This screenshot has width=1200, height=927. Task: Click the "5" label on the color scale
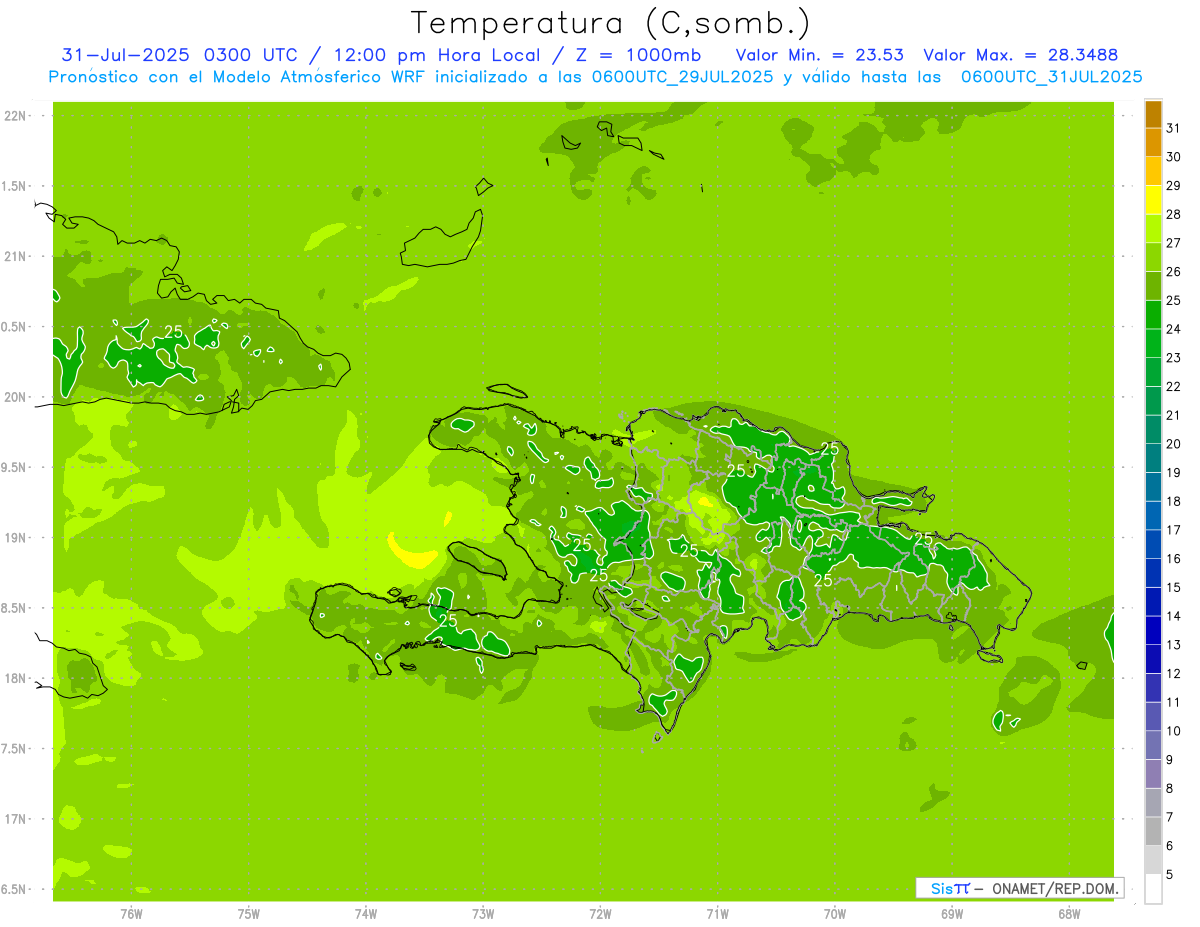tap(1170, 875)
